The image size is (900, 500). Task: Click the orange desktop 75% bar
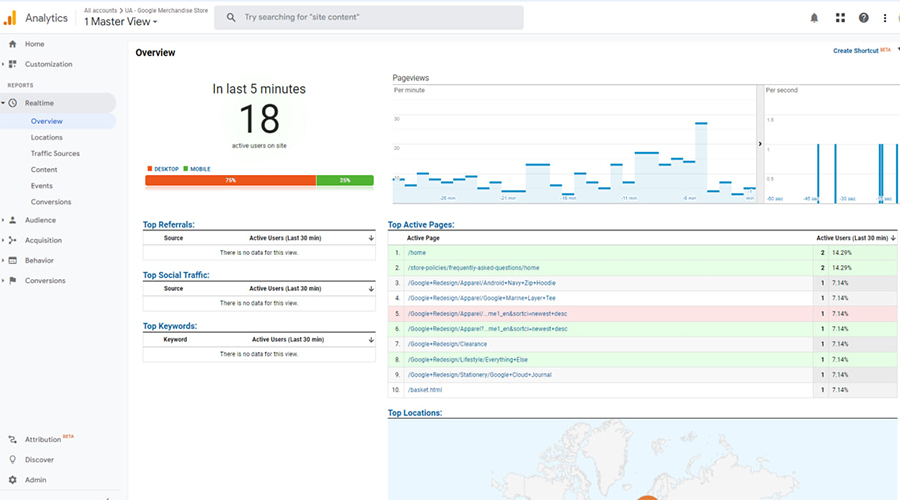coord(230,180)
